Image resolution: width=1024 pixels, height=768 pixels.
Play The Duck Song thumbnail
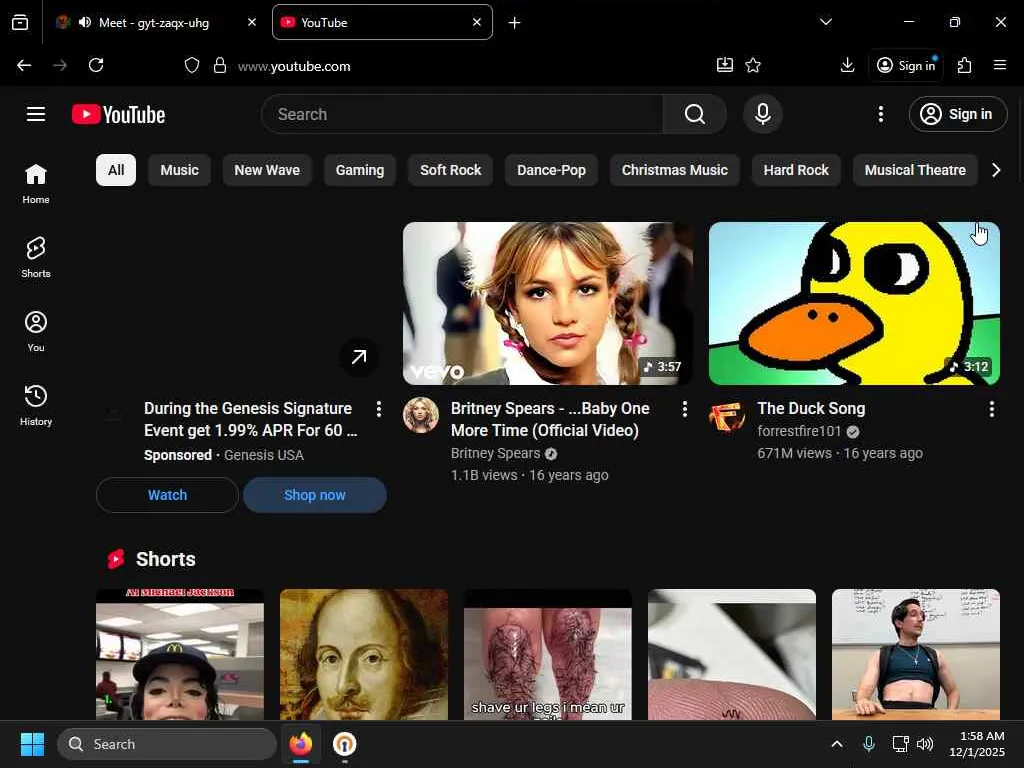[854, 304]
